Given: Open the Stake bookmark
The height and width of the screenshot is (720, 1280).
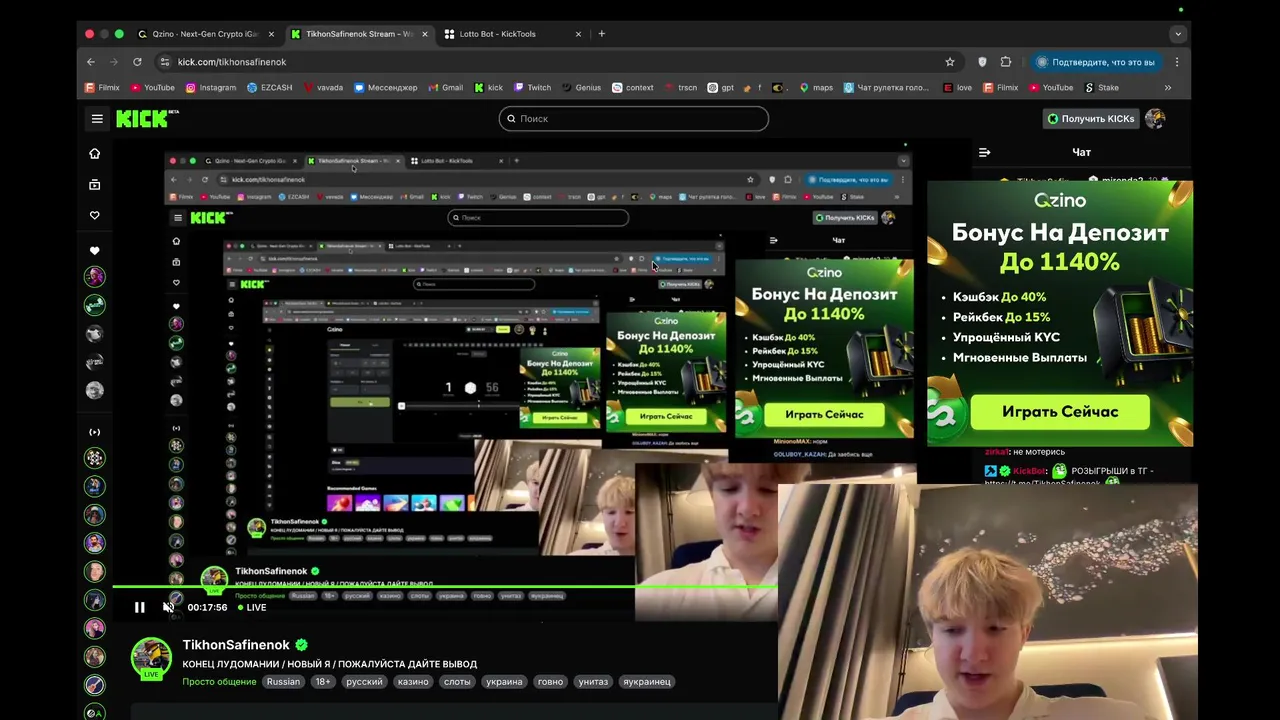Looking at the screenshot, I should (1101, 88).
